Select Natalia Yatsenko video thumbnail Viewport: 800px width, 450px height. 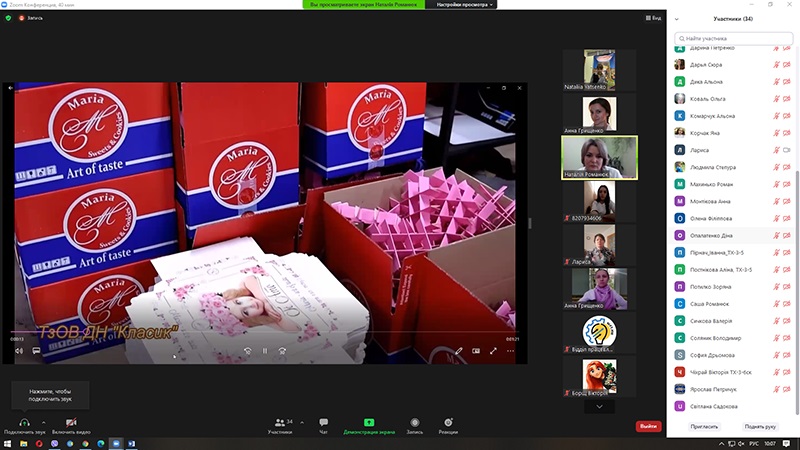coord(599,70)
